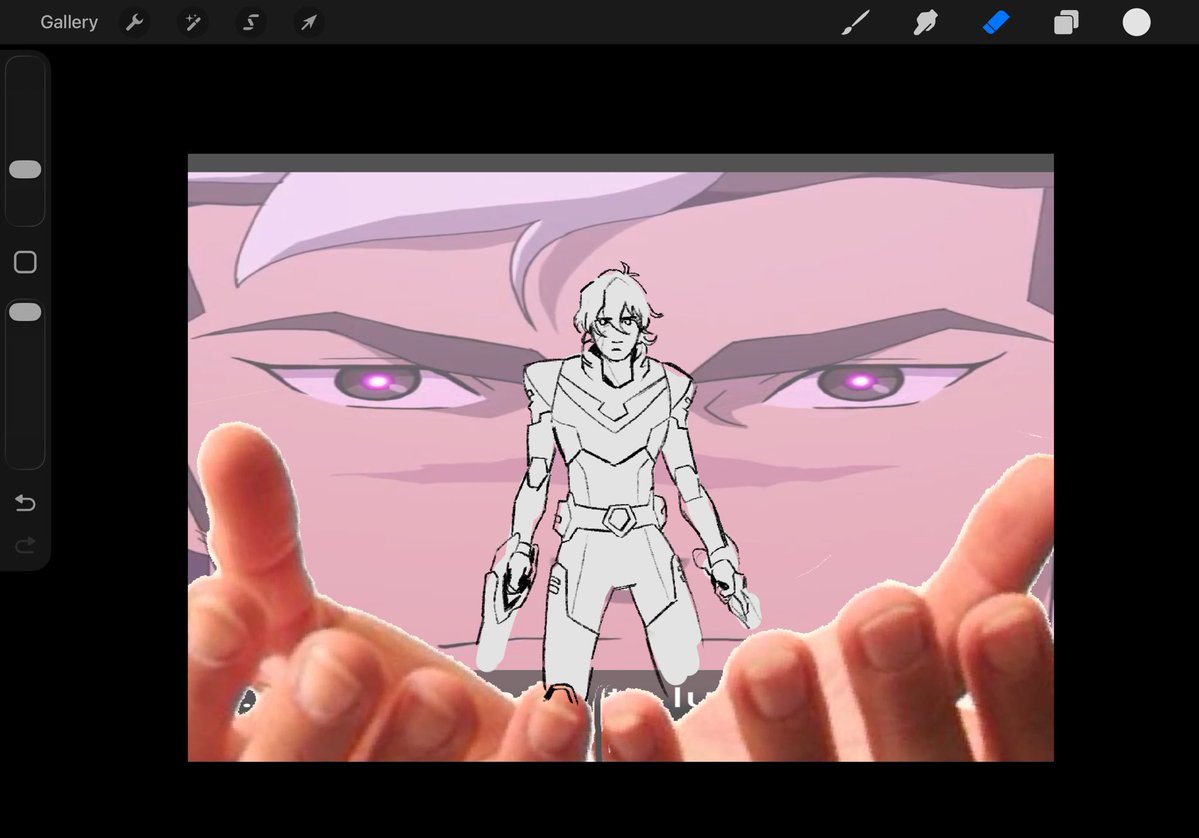This screenshot has height=838, width=1199.
Task: Open the Adjustments magic wand menu
Action: click(193, 22)
